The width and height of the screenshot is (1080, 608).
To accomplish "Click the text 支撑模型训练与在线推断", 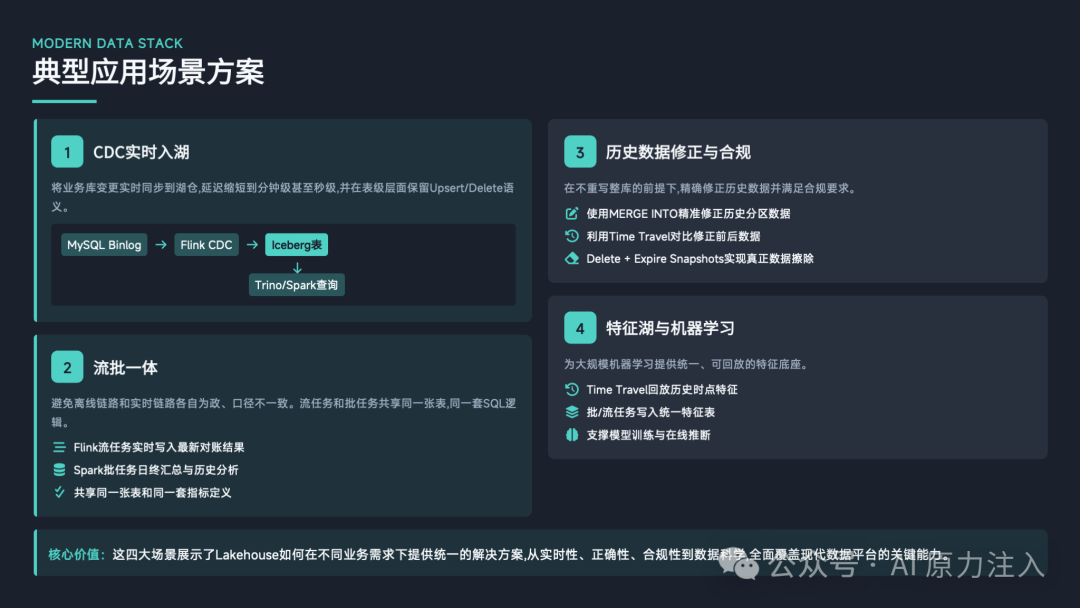I will coord(648,435).
